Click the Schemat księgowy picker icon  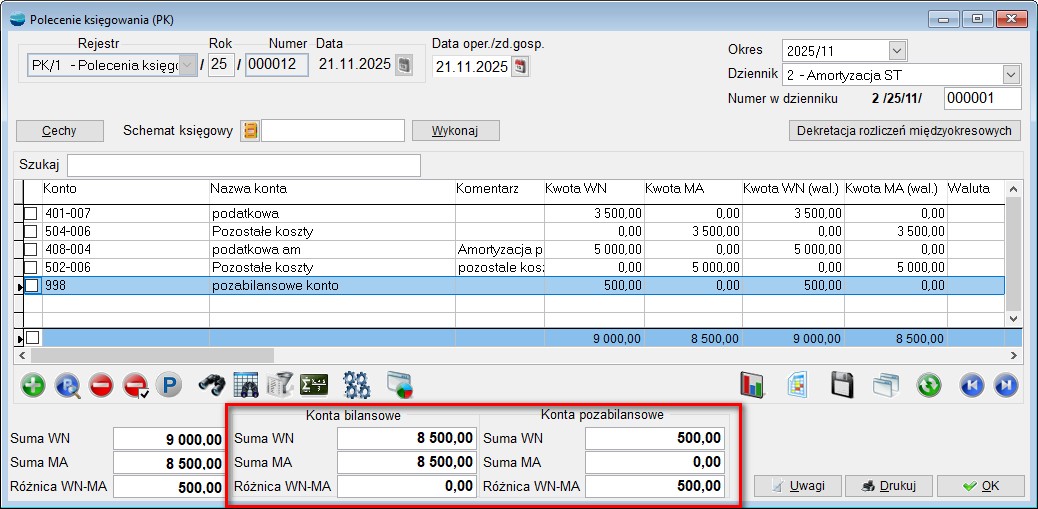[x=250, y=131]
